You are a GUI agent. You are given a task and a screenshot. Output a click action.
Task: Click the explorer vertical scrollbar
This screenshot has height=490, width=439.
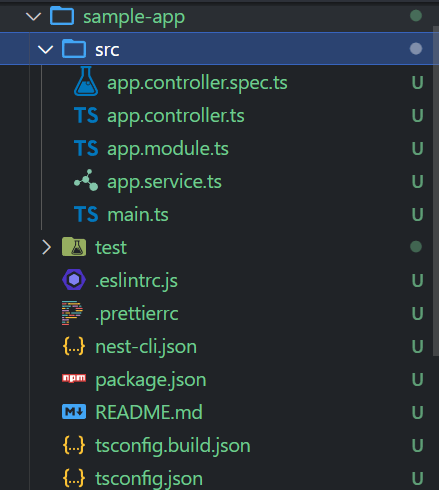click(436, 191)
